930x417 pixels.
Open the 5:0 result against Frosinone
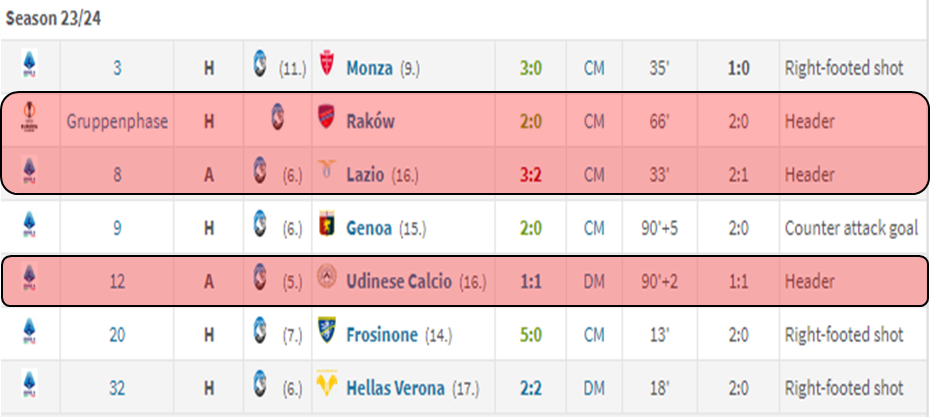point(530,335)
